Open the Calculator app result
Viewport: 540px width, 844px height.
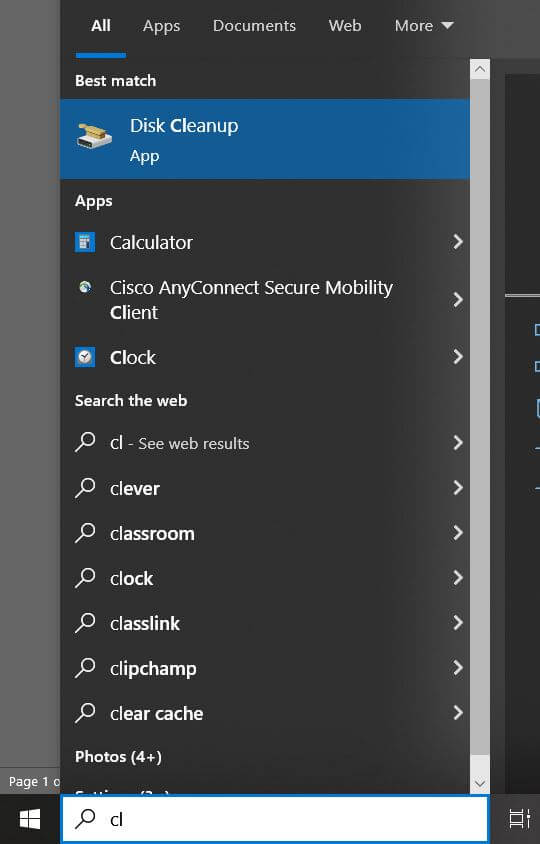(264, 242)
